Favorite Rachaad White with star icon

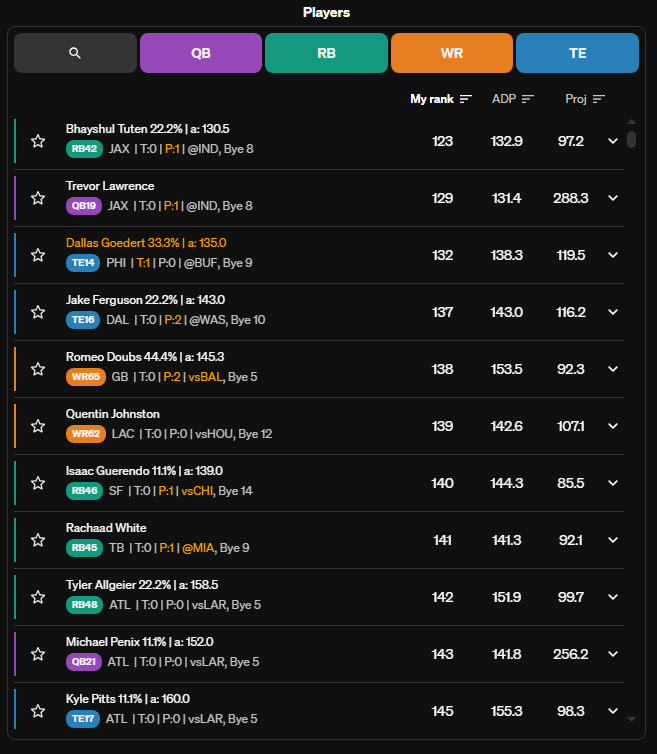pyautogui.click(x=38, y=540)
